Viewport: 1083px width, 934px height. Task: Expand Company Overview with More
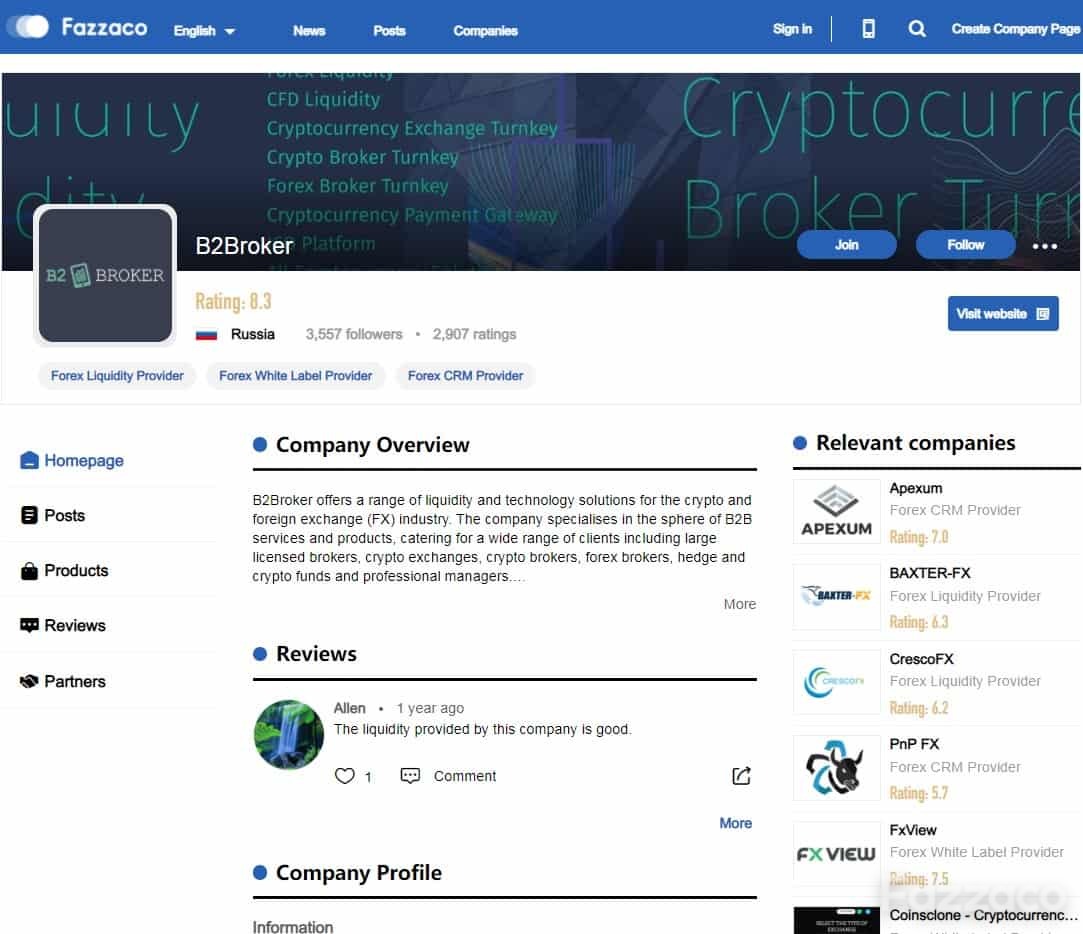coord(739,604)
